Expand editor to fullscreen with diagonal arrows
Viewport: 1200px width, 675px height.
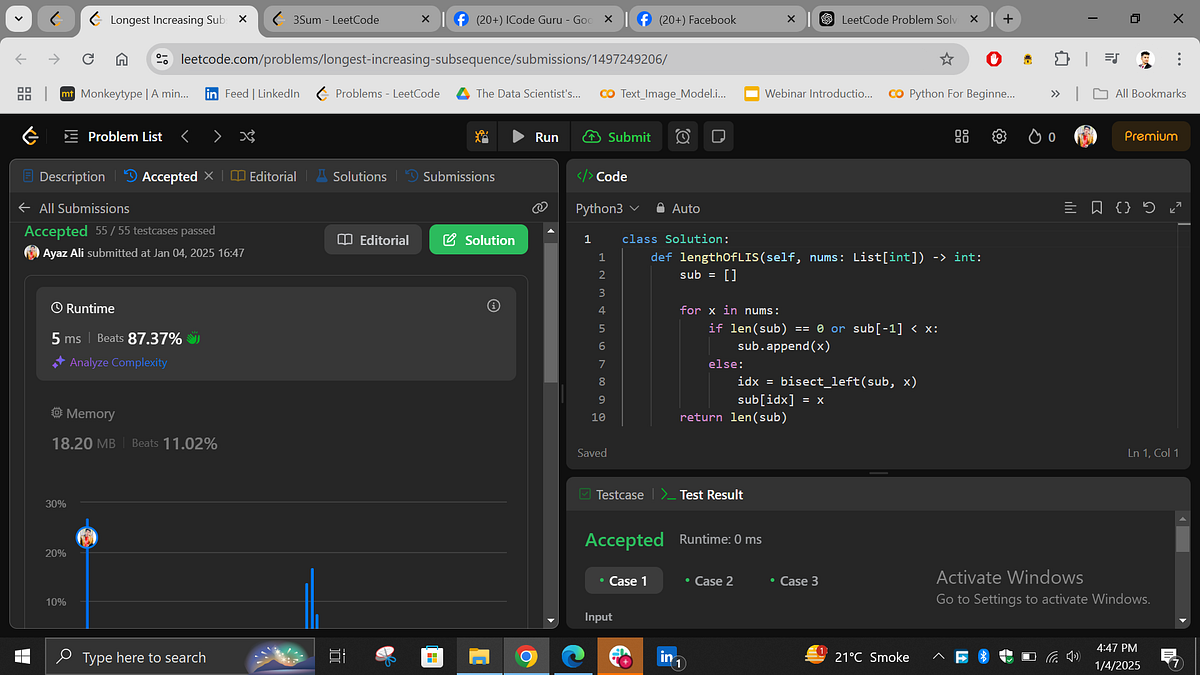click(x=1174, y=207)
